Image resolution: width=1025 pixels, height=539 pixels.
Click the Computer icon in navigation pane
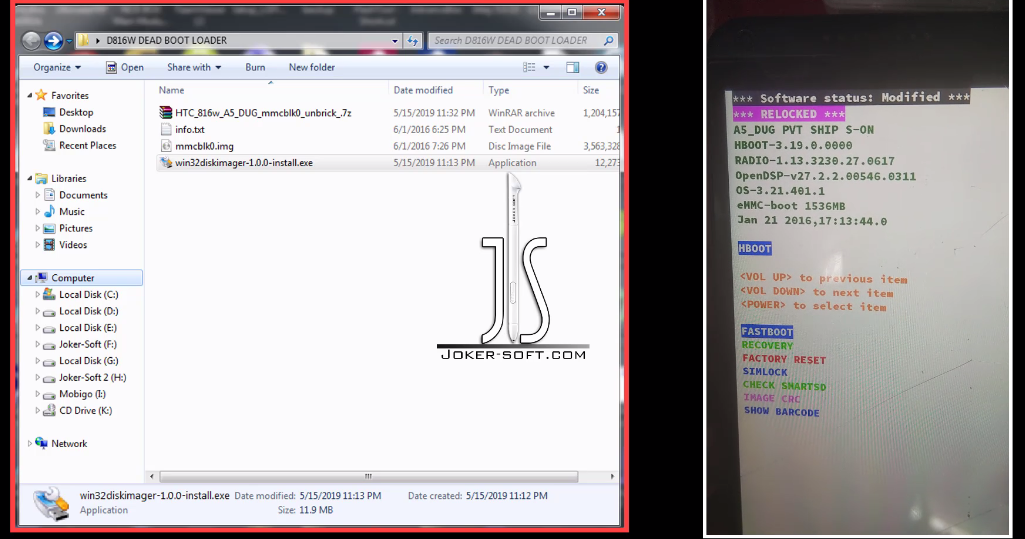click(x=41, y=278)
